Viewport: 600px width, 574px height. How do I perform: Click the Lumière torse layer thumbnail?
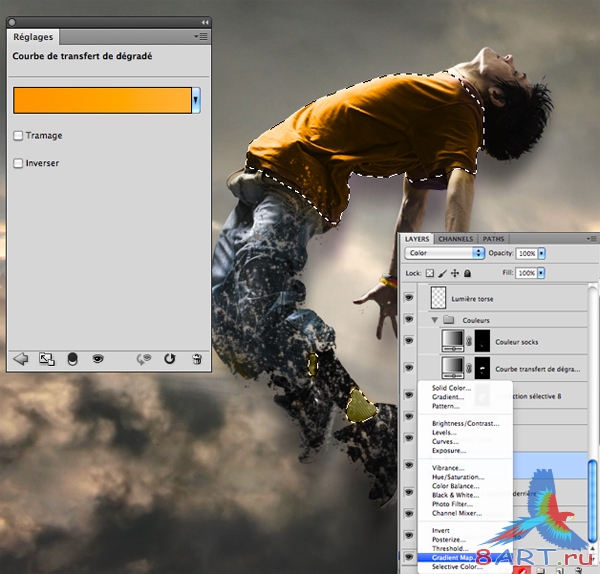coord(439,298)
